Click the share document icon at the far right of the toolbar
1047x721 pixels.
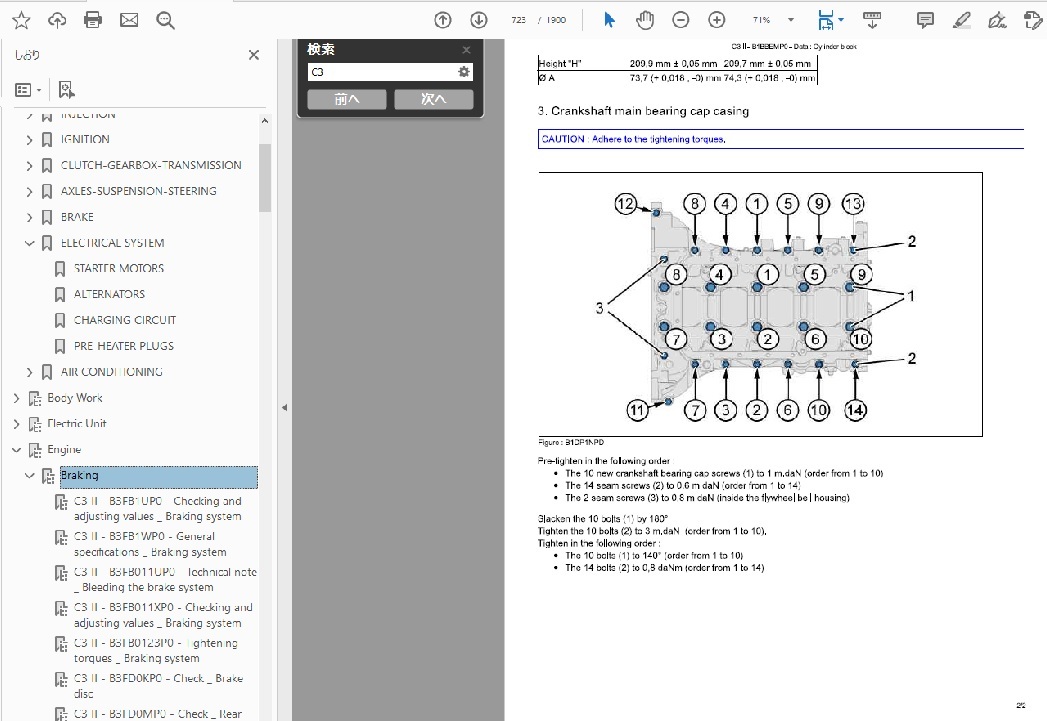tap(1033, 20)
